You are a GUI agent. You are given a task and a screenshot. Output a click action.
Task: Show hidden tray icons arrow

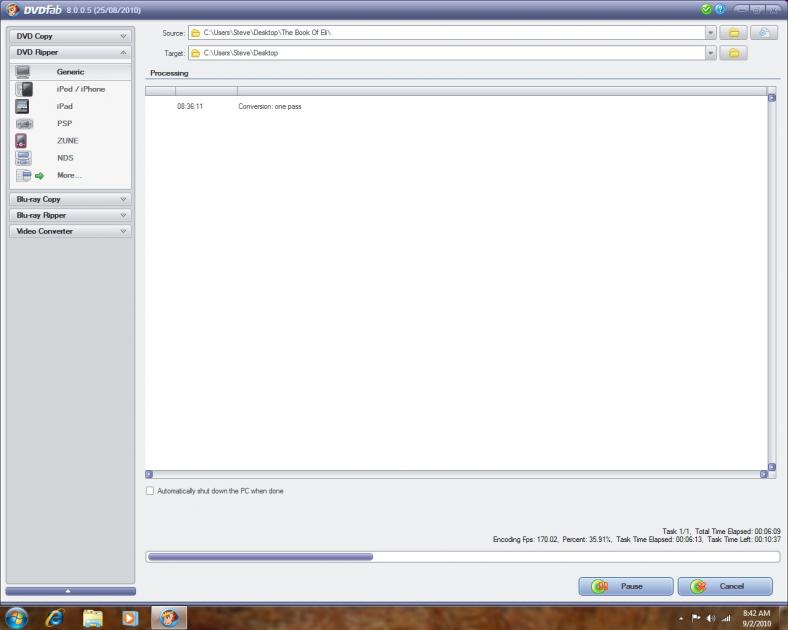681,619
